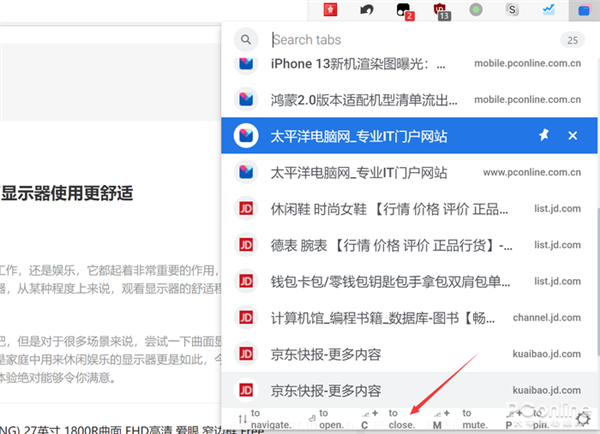Viewport: 600px width, 434px height.
Task: Switch to the 鸿蒙2.0版本适配机型清单 tab
Action: [409, 100]
